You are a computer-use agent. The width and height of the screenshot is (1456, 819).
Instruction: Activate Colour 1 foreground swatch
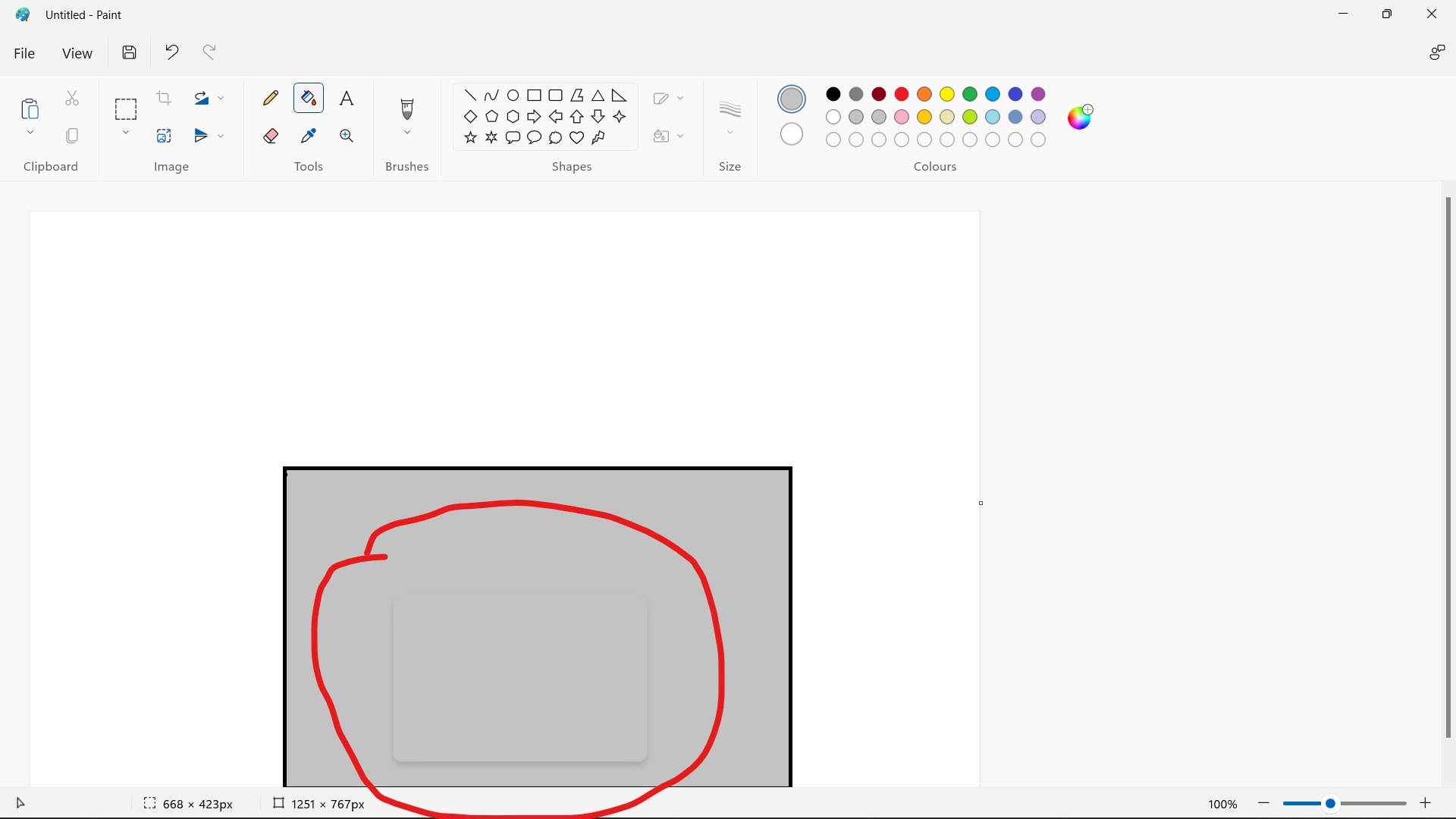(x=792, y=99)
